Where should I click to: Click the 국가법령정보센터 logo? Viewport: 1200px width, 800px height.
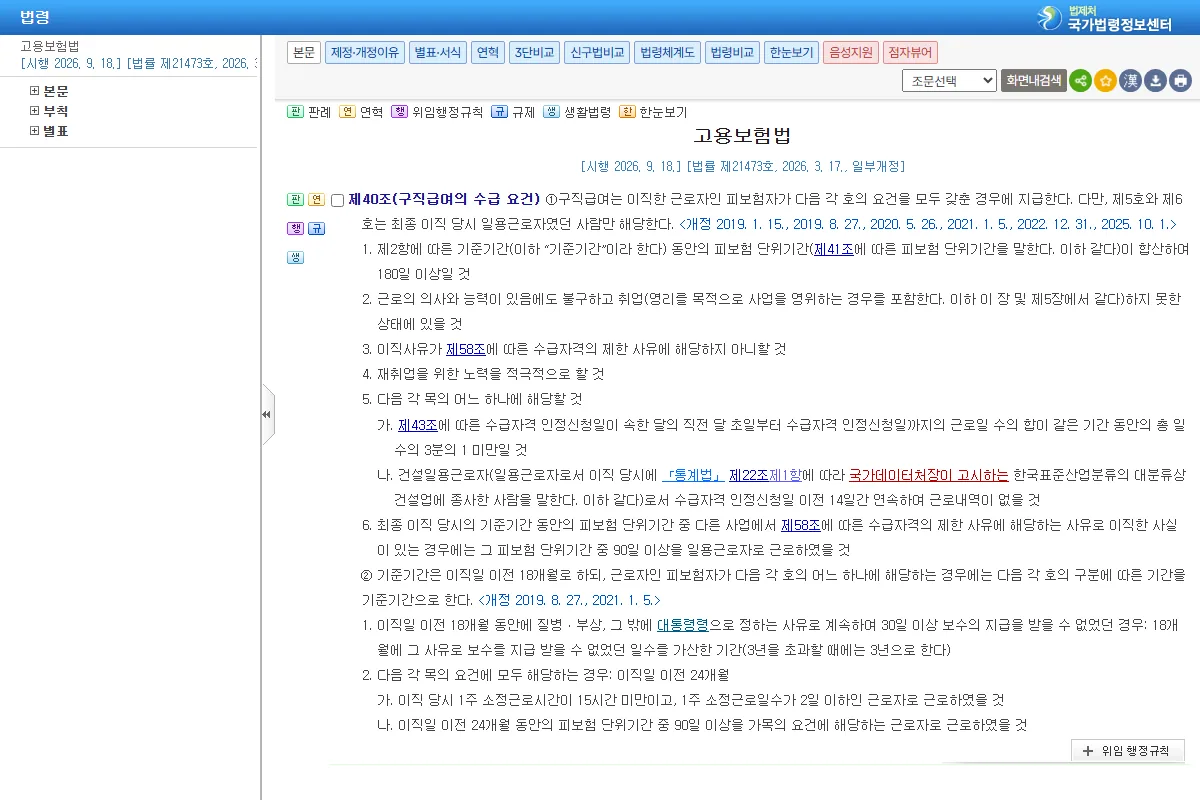pos(1106,18)
